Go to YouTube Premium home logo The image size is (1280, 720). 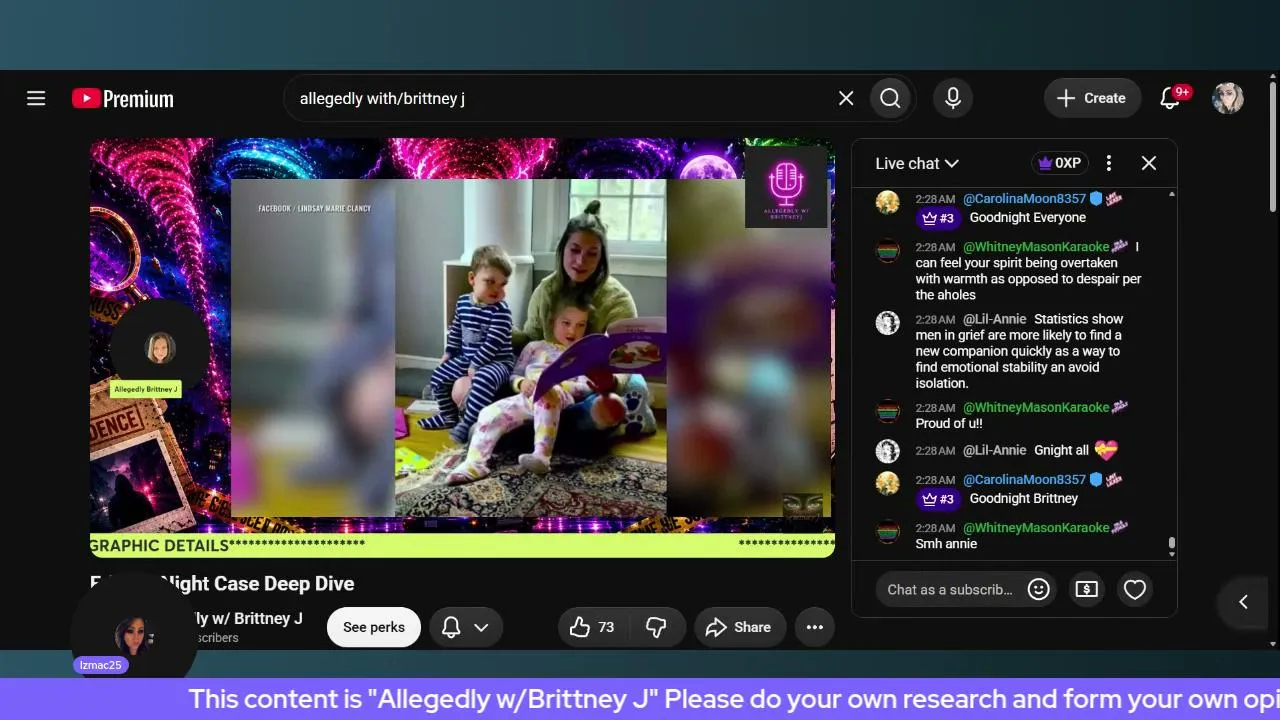[123, 98]
